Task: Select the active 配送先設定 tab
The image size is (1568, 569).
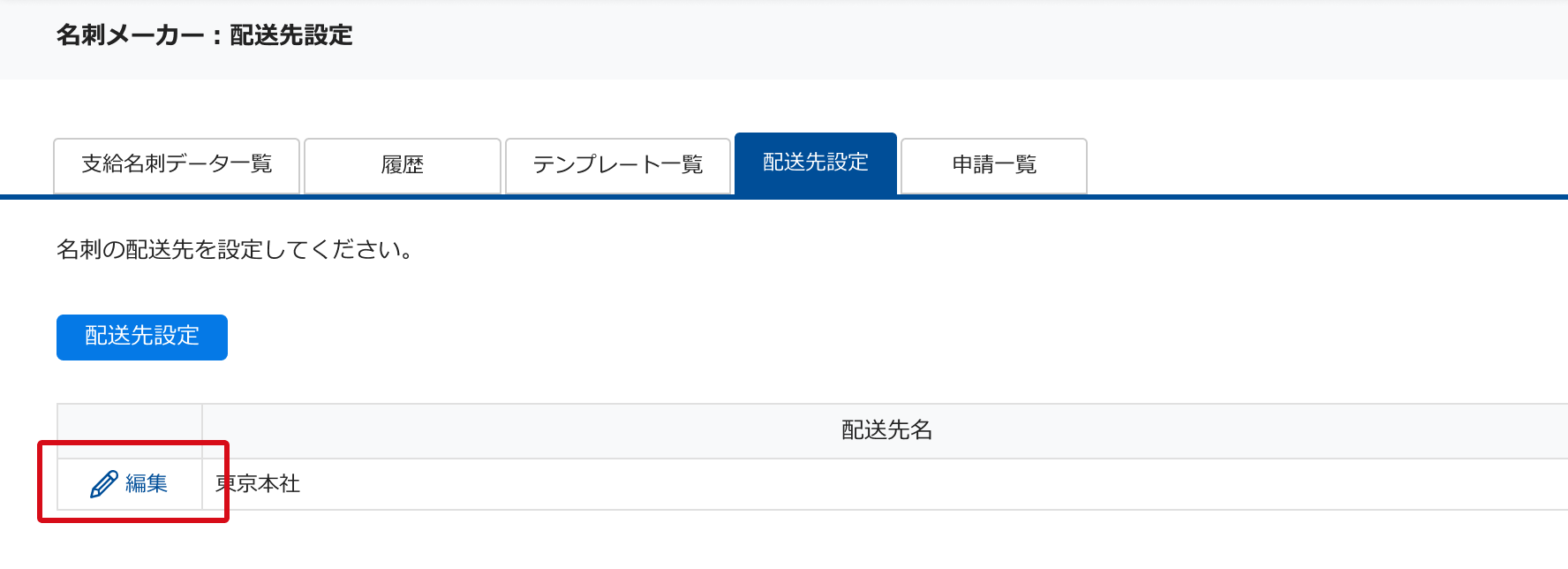Action: (x=815, y=163)
